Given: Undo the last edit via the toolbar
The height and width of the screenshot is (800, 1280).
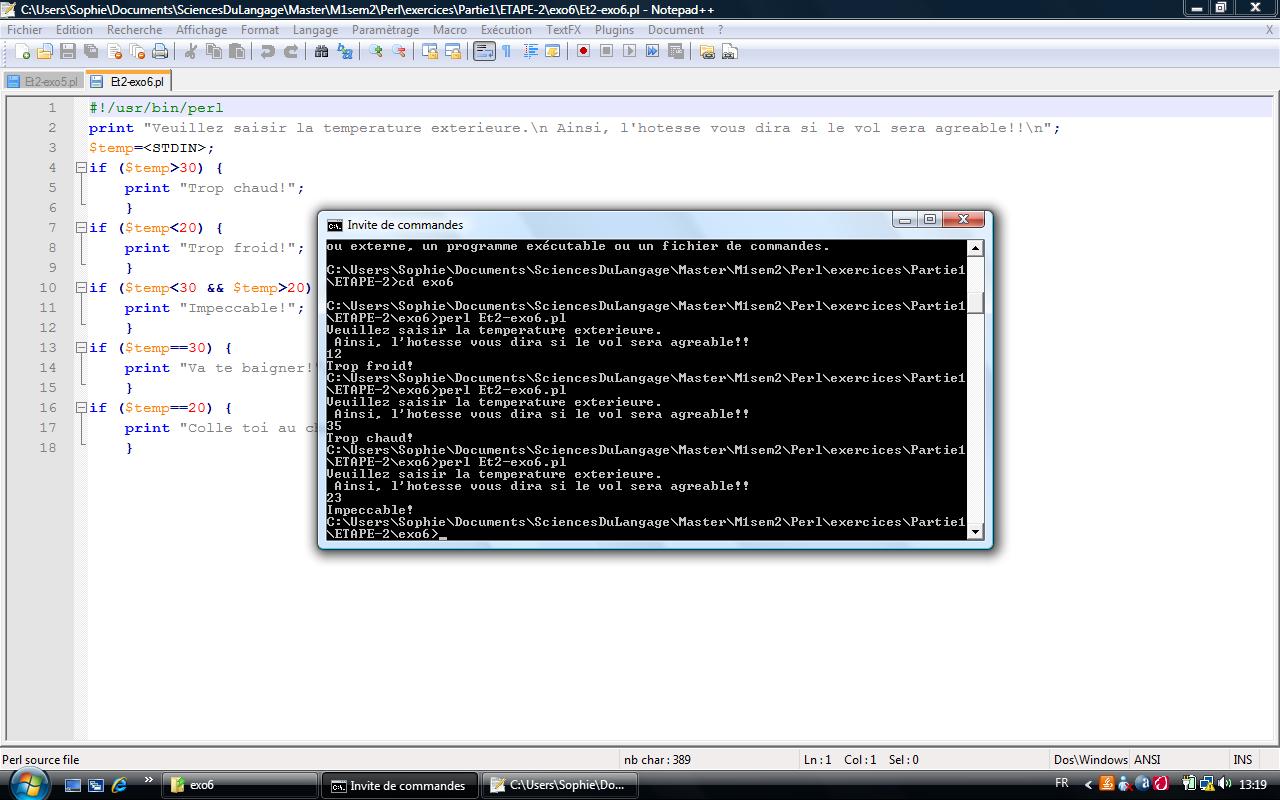Looking at the screenshot, I should coord(267,52).
